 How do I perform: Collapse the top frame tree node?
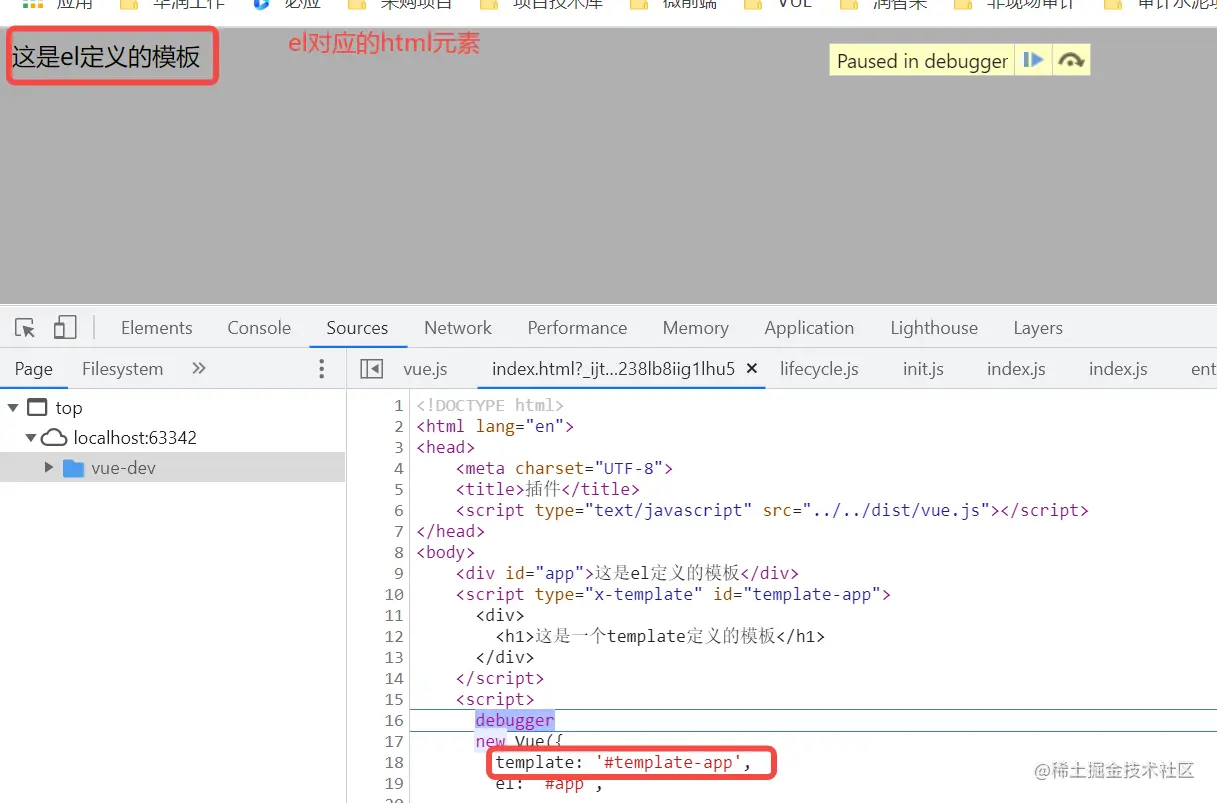pos(12,407)
